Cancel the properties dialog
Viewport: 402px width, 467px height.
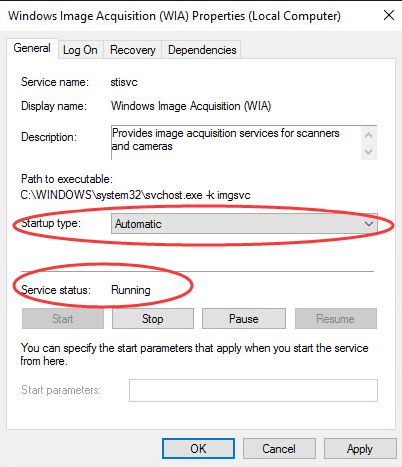[x=279, y=449]
